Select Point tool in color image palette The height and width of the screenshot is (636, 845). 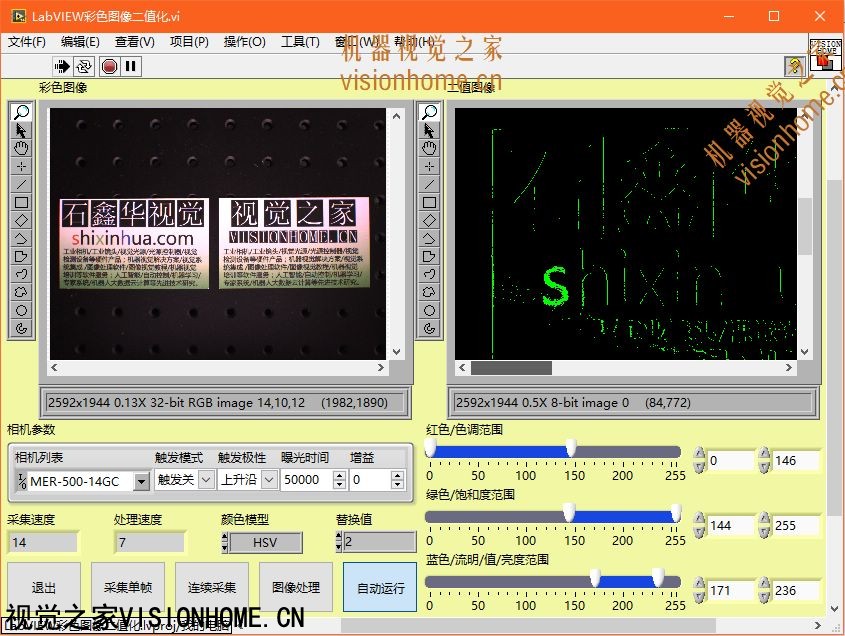[x=21, y=166]
